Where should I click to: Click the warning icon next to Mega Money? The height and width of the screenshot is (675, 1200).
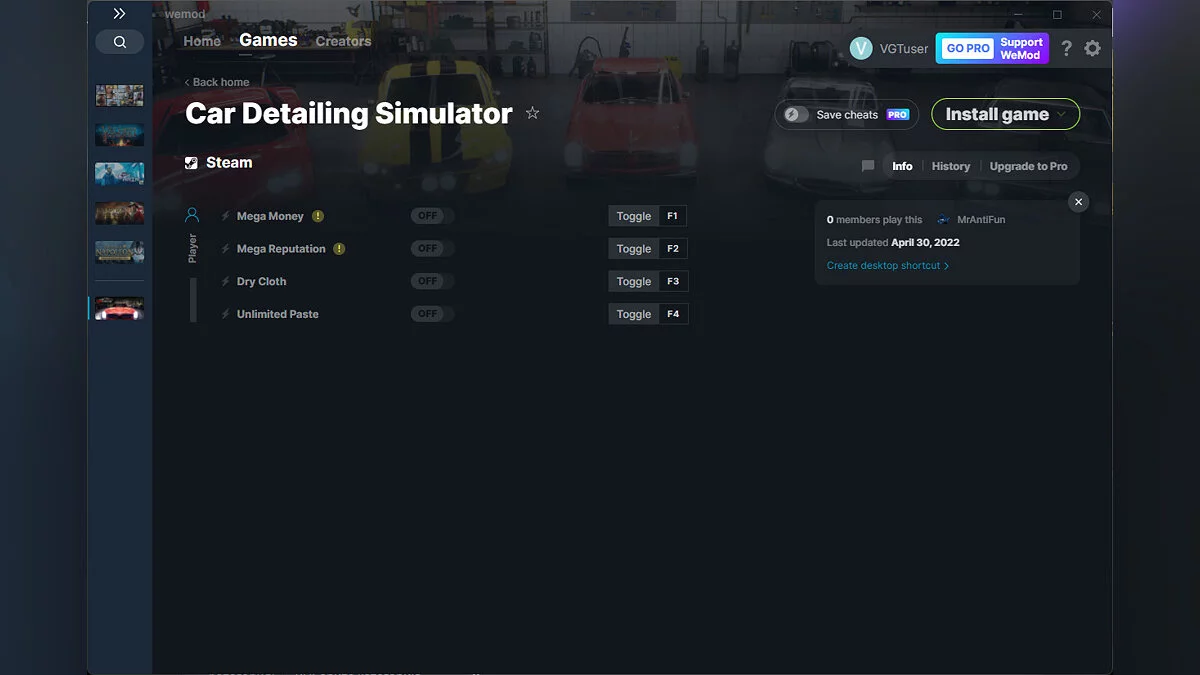coord(318,215)
